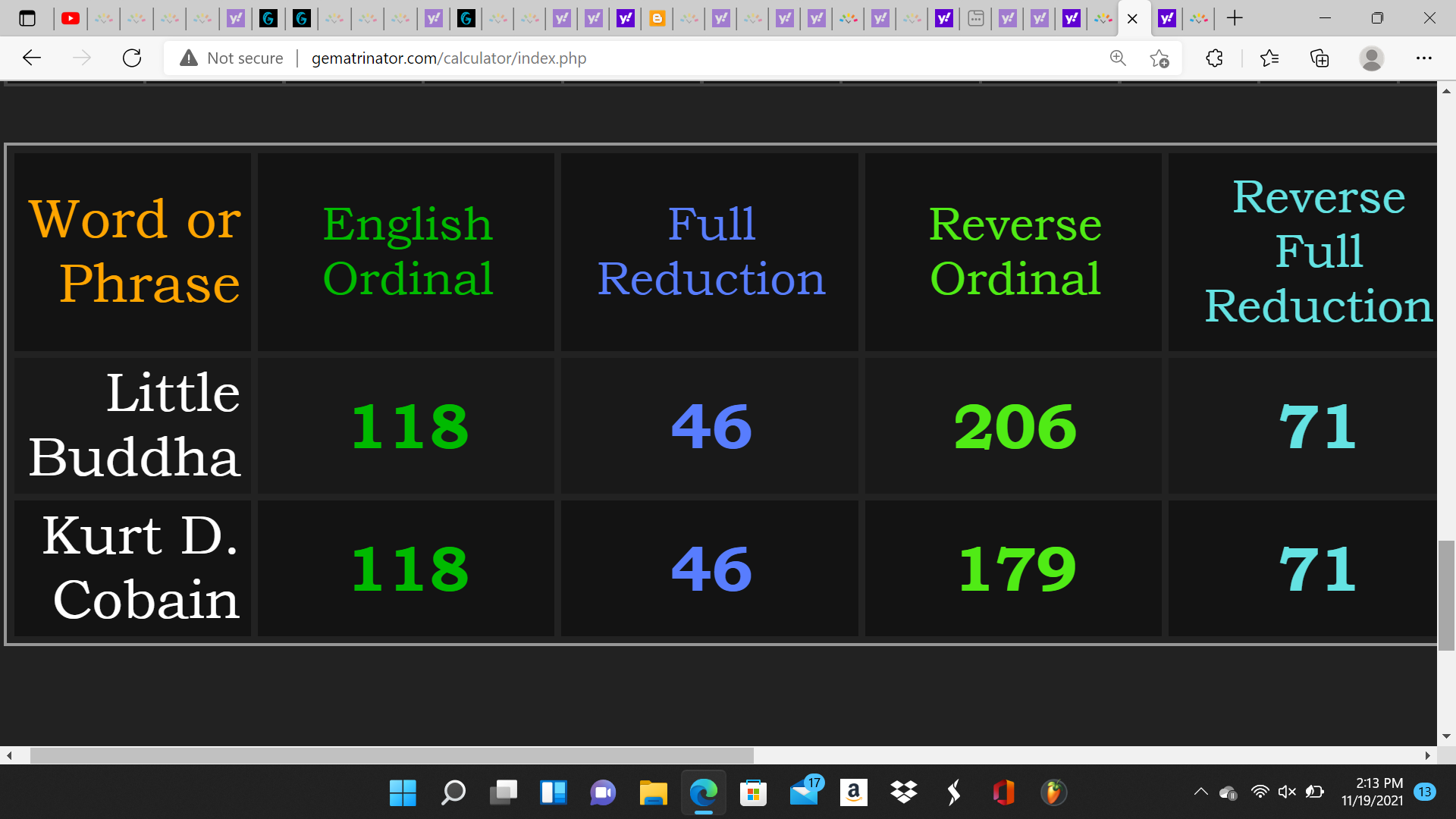
Task: Click Little Buddha Reverse Full Reduction 71
Action: pos(1317,427)
